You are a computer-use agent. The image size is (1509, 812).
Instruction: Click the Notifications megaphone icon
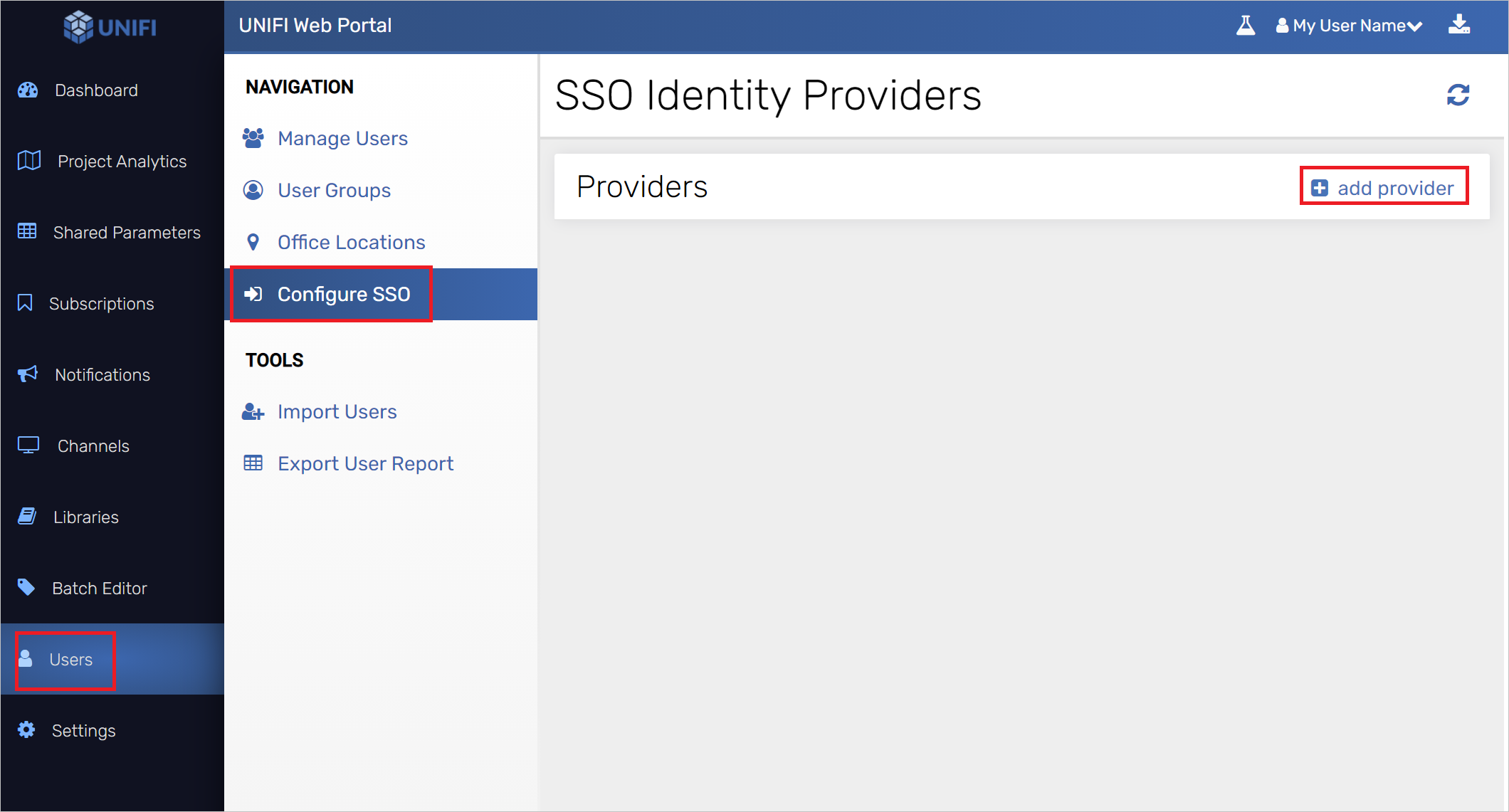(26, 374)
